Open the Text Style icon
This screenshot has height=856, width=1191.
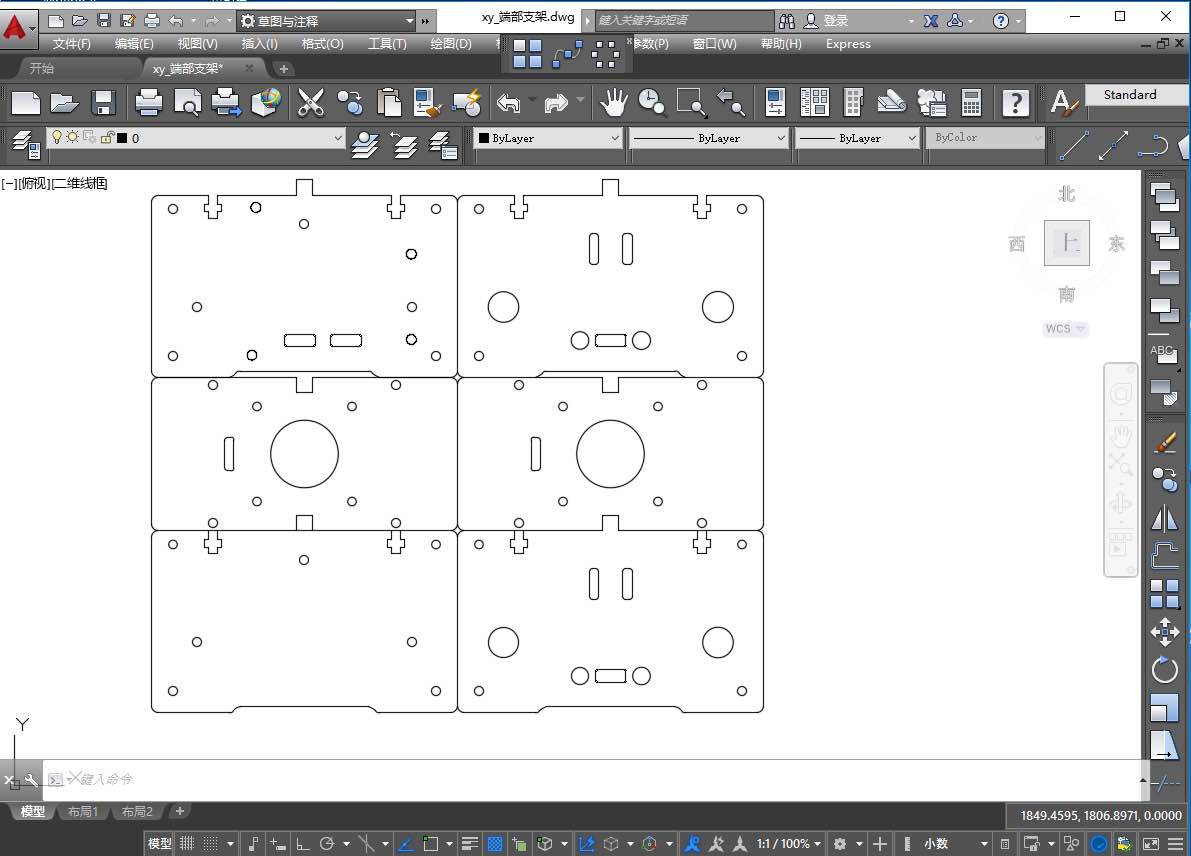[x=1064, y=103]
